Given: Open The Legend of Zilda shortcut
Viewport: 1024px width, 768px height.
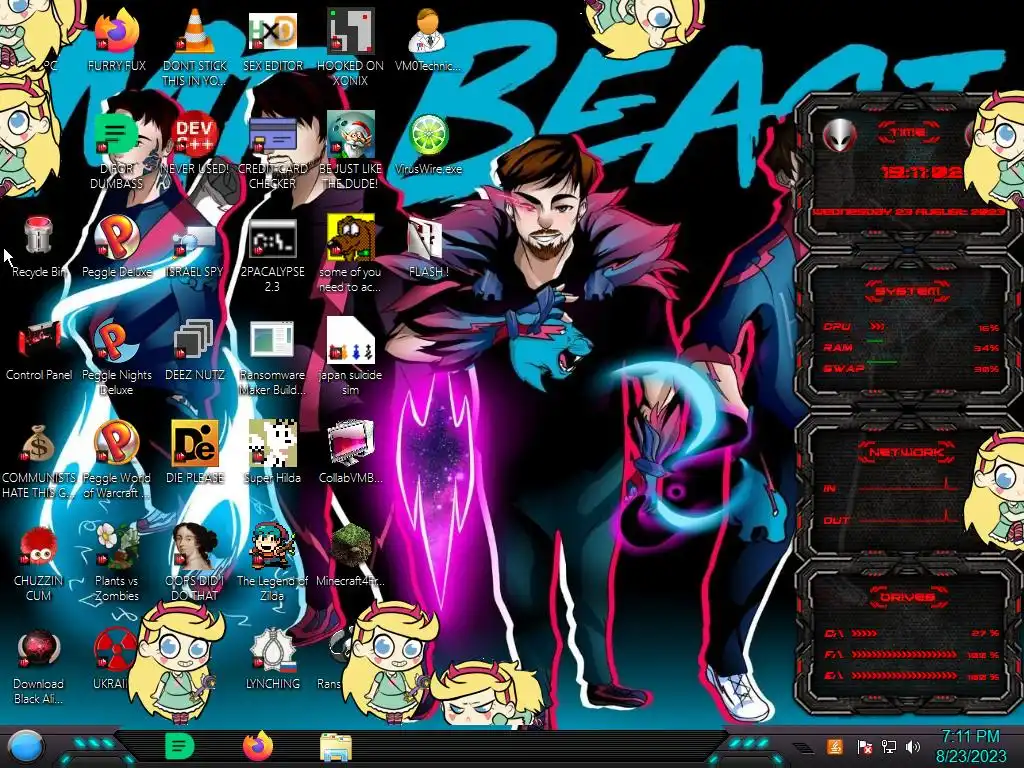Looking at the screenshot, I should click(x=272, y=547).
